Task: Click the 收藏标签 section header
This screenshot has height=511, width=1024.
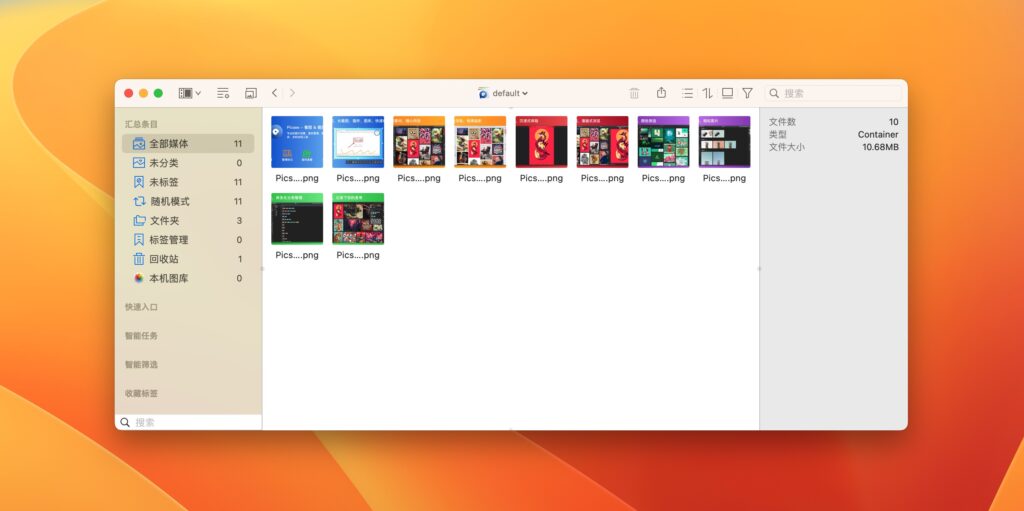Action: click(x=142, y=393)
